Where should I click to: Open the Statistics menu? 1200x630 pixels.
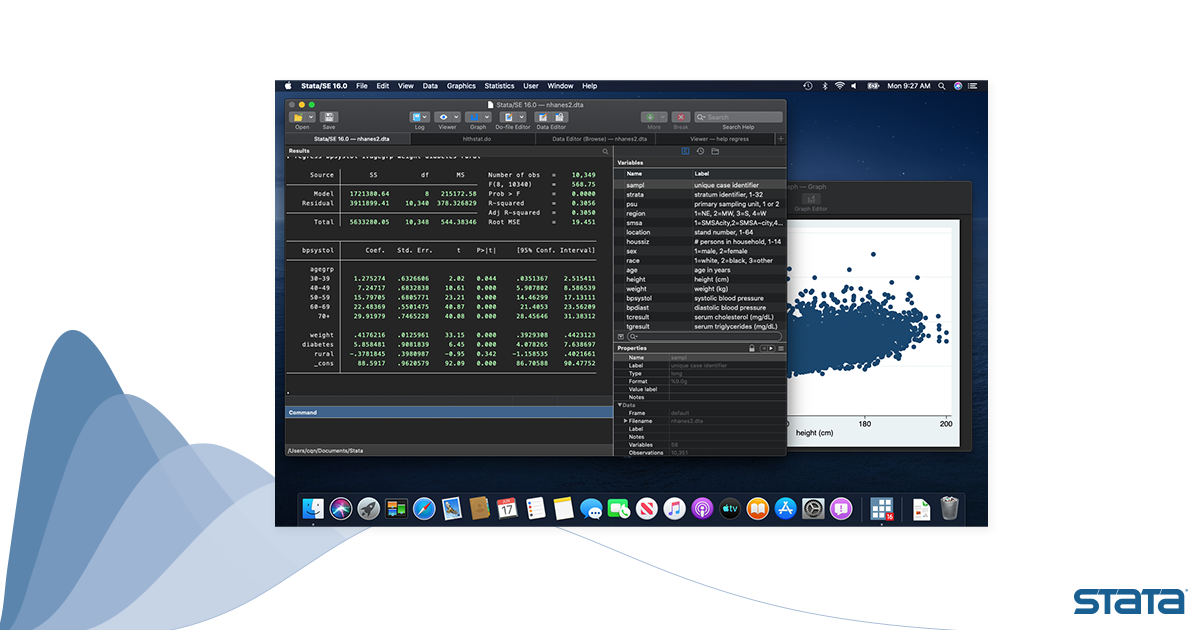click(500, 86)
